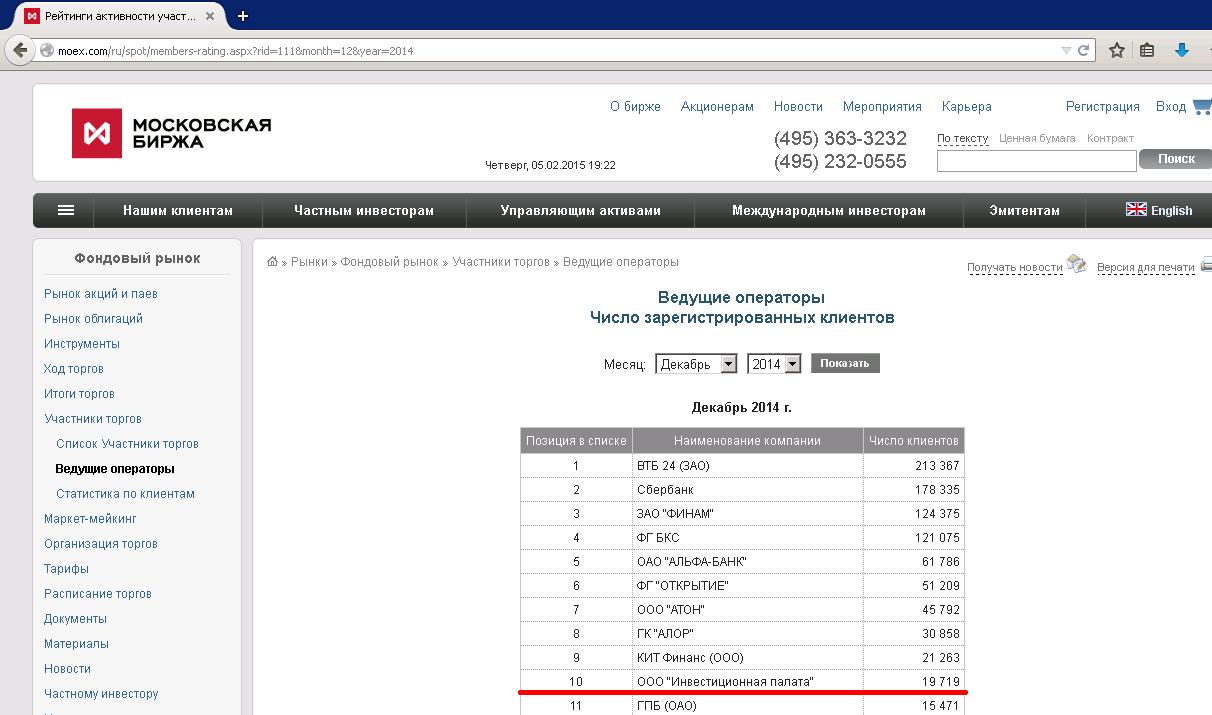Open Частным инвесторам menu
Image resolution: width=1212 pixels, height=715 pixels.
coord(364,210)
